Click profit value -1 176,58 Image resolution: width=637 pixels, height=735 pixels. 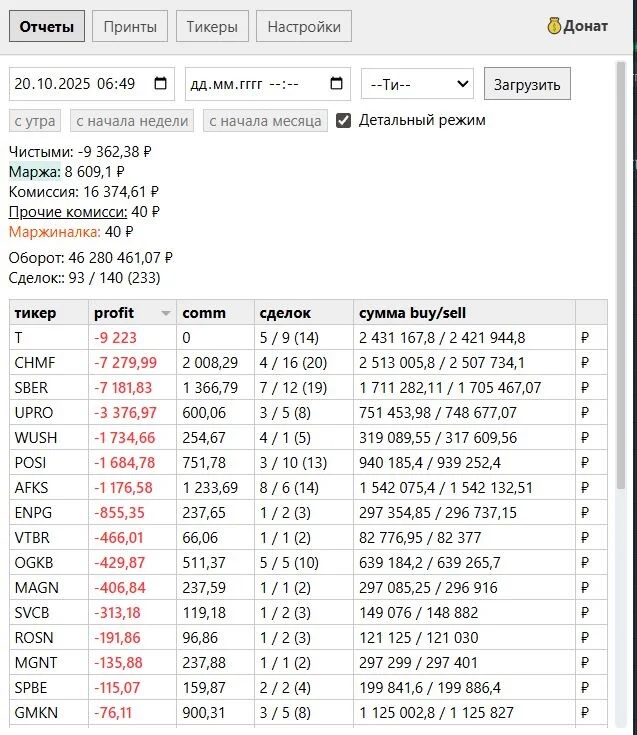coord(123,488)
